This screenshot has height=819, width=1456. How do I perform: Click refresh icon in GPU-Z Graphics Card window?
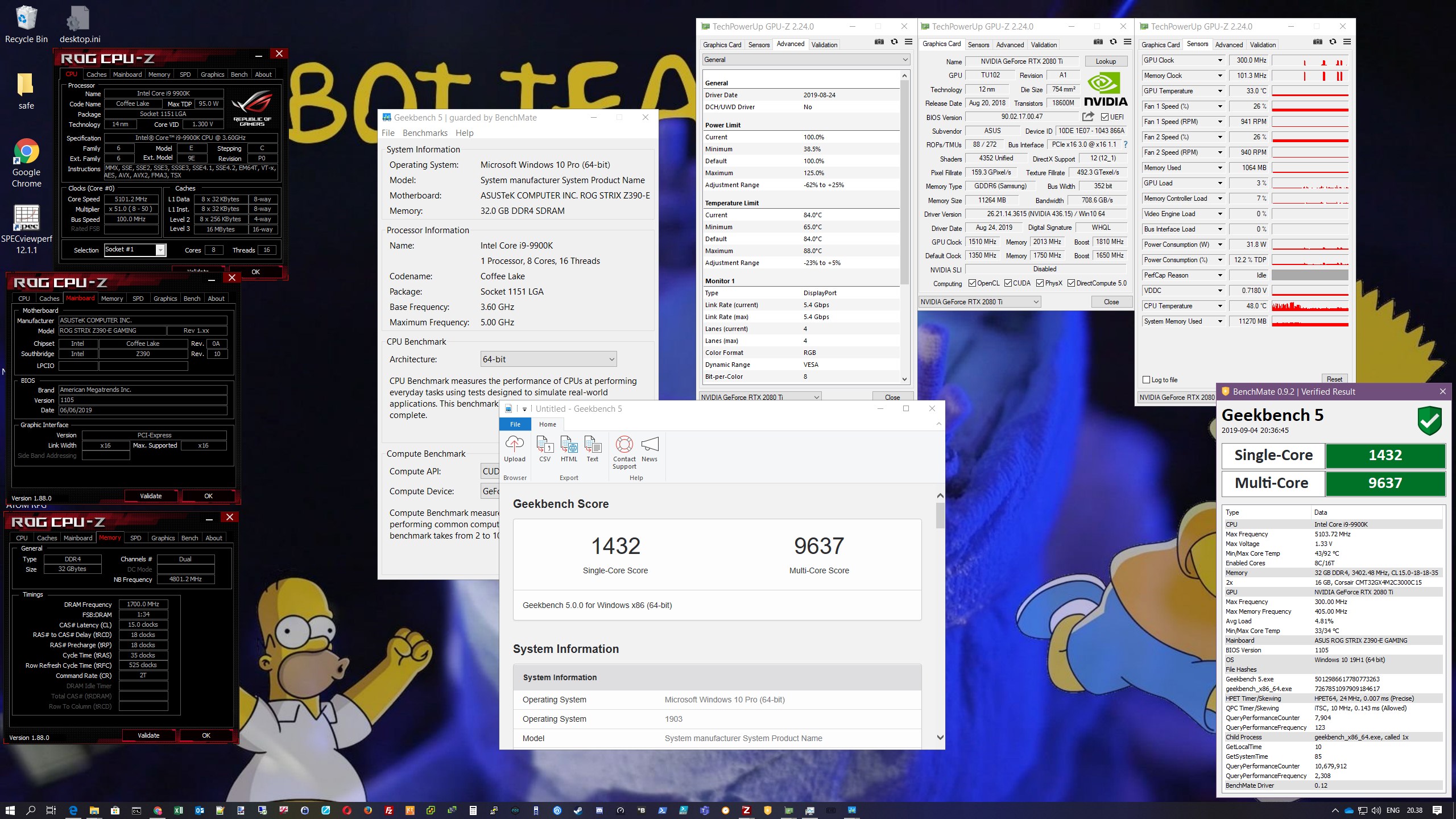click(x=1114, y=42)
